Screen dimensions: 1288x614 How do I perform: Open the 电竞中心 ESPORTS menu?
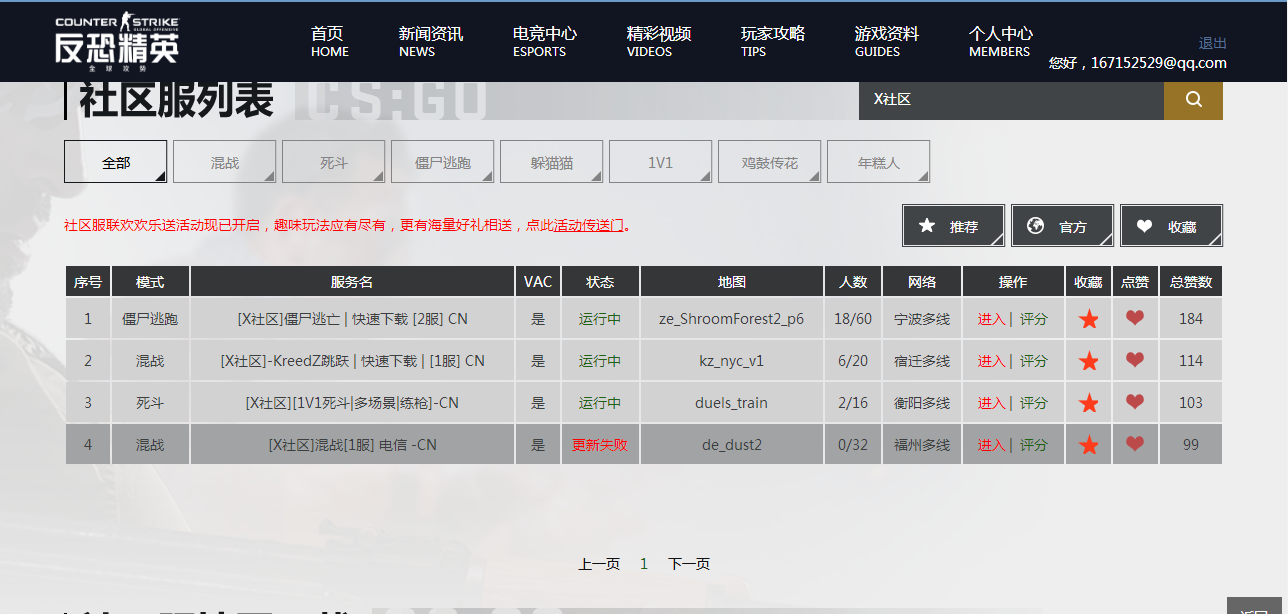(x=544, y=41)
